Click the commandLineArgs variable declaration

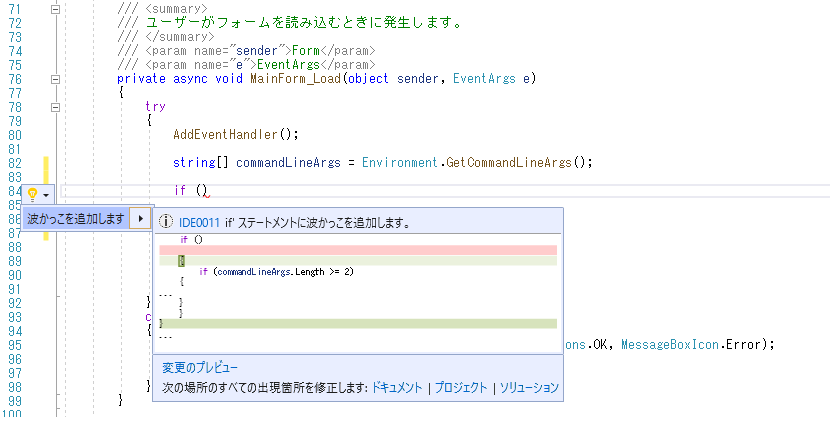tap(288, 163)
